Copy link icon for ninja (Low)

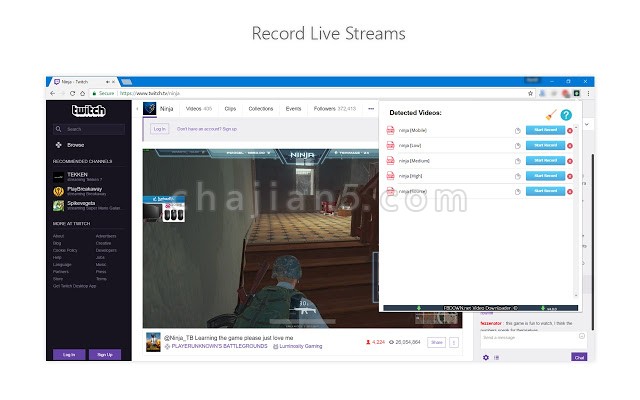518,146
